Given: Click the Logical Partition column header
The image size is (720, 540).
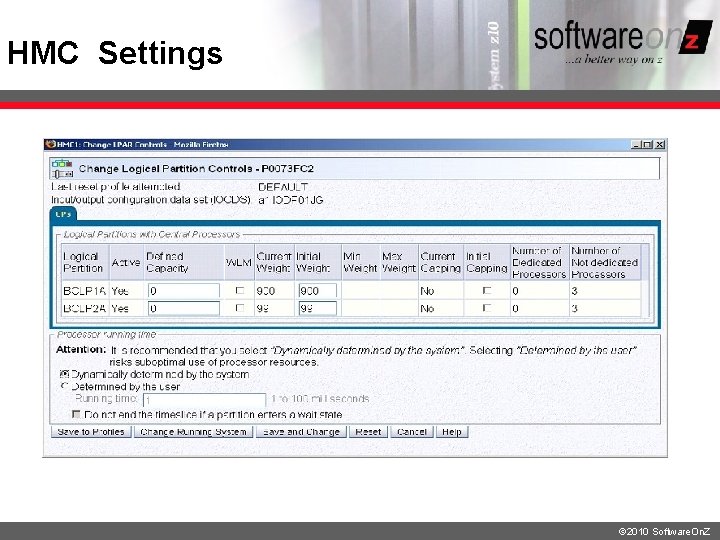Looking at the screenshot, I should [x=85, y=262].
